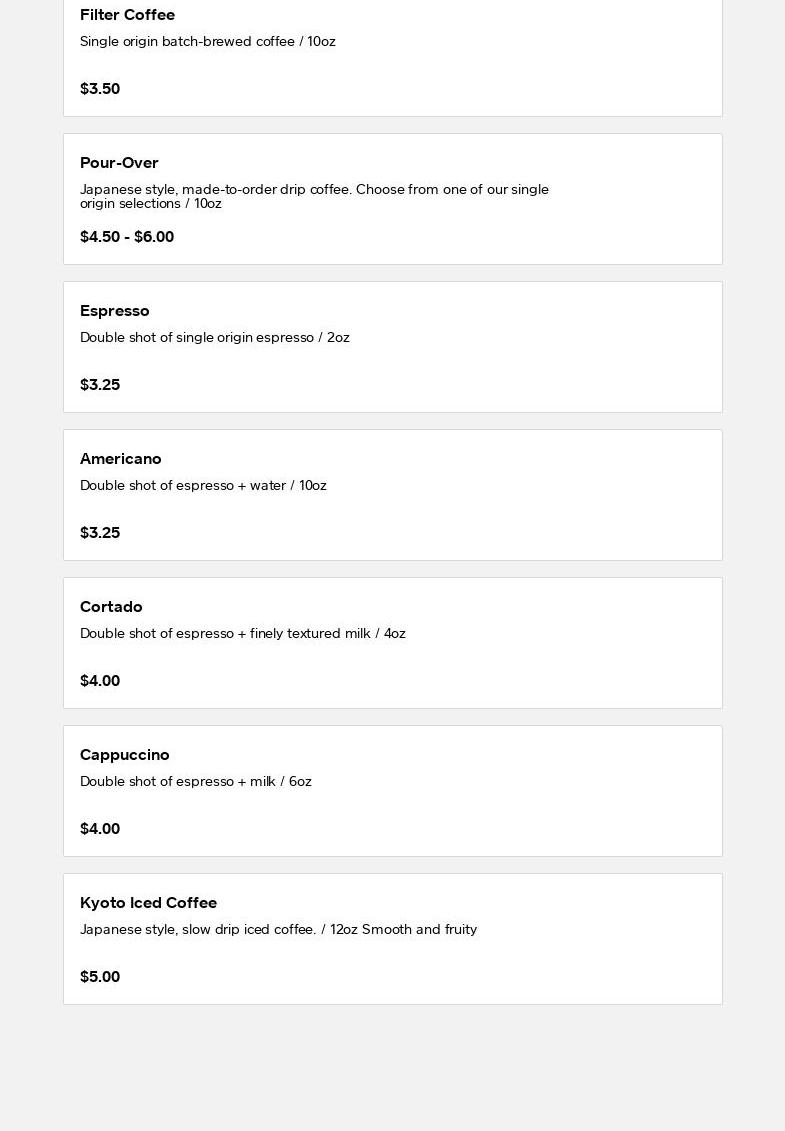Click the Filter Coffee $3.50 price
This screenshot has width=785, height=1131.
tap(100, 89)
